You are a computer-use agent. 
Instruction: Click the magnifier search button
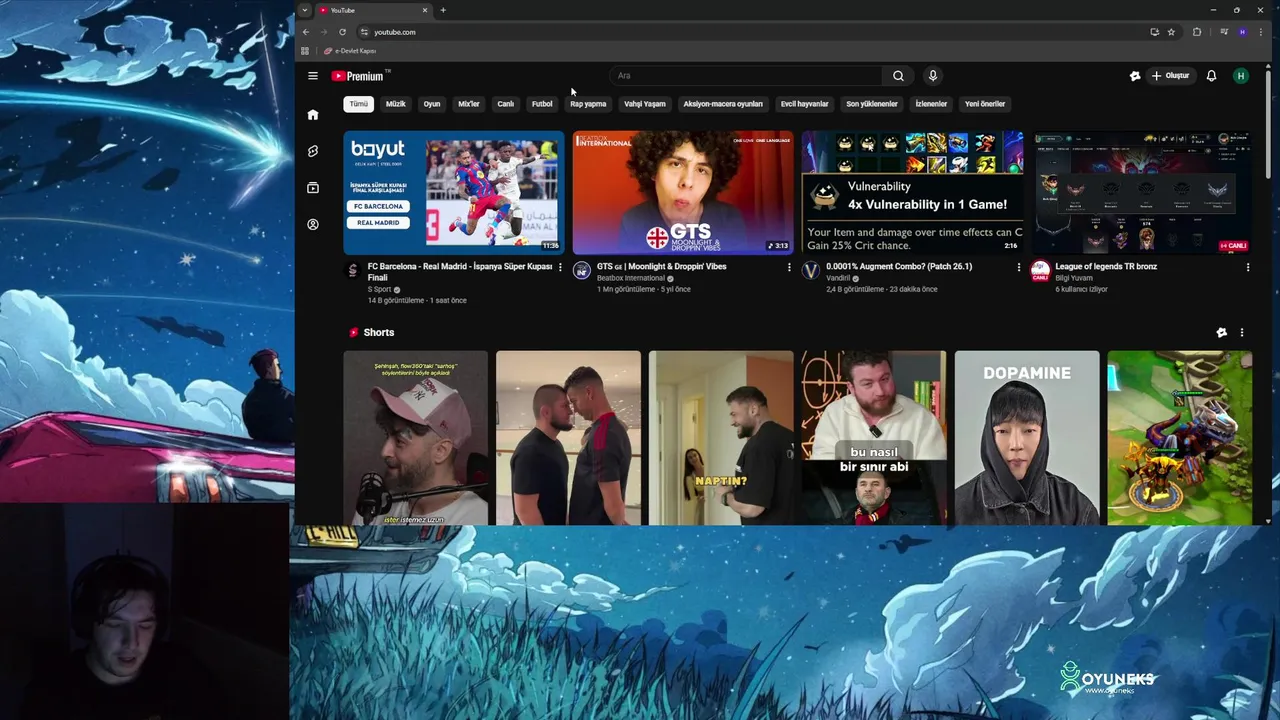898,76
